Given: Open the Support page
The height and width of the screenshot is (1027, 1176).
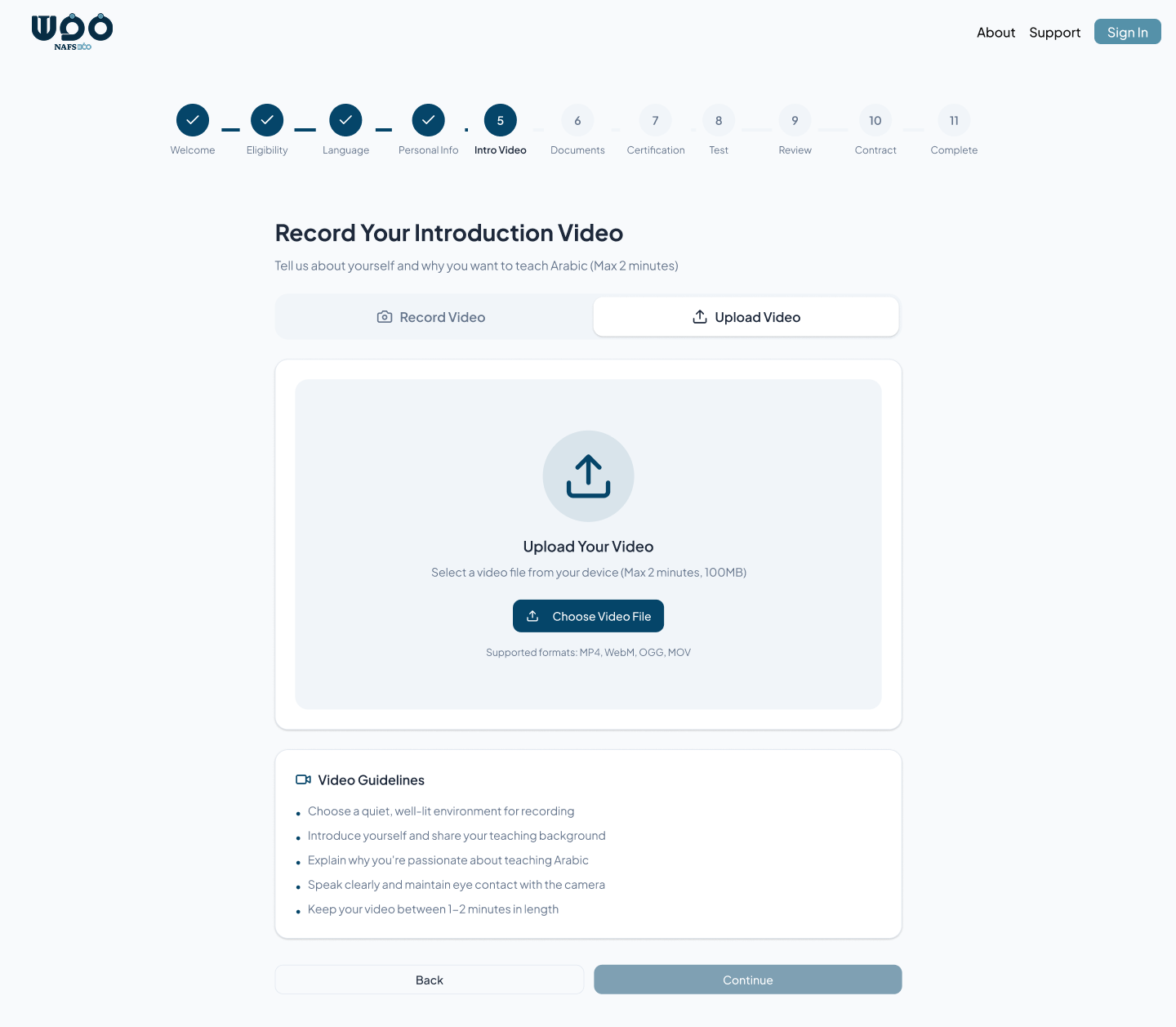Looking at the screenshot, I should [x=1054, y=32].
